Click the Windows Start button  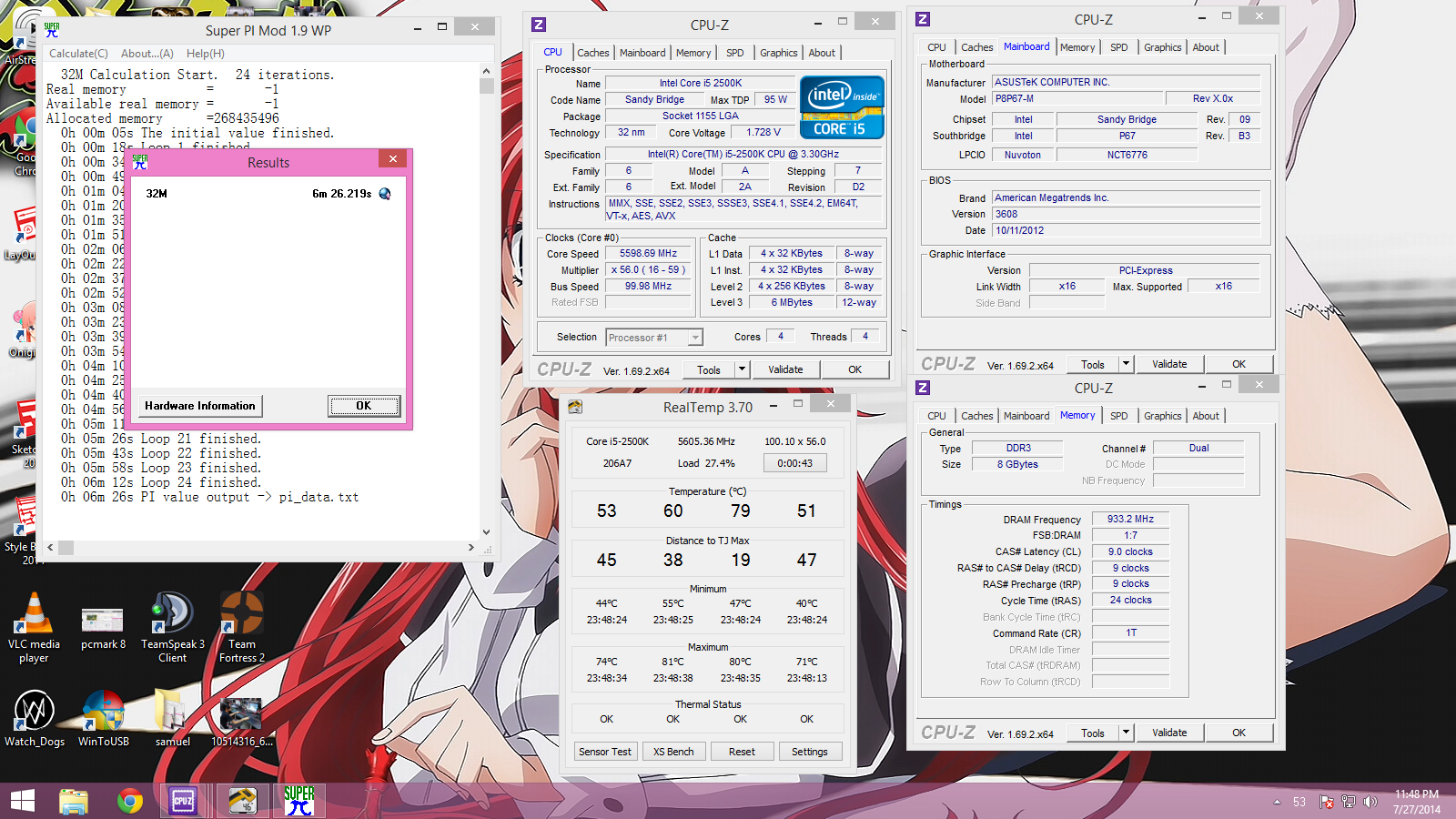[x=22, y=801]
